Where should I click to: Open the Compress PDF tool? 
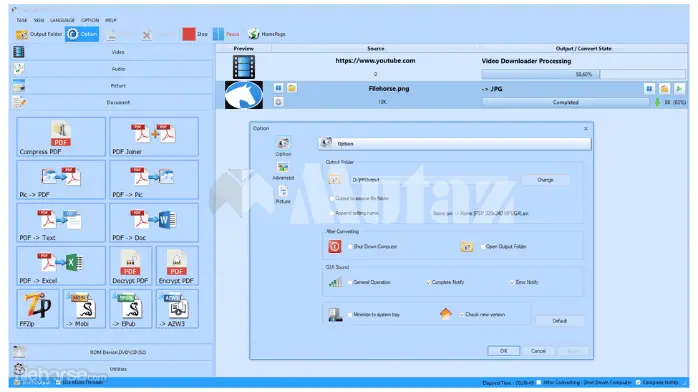(x=61, y=137)
